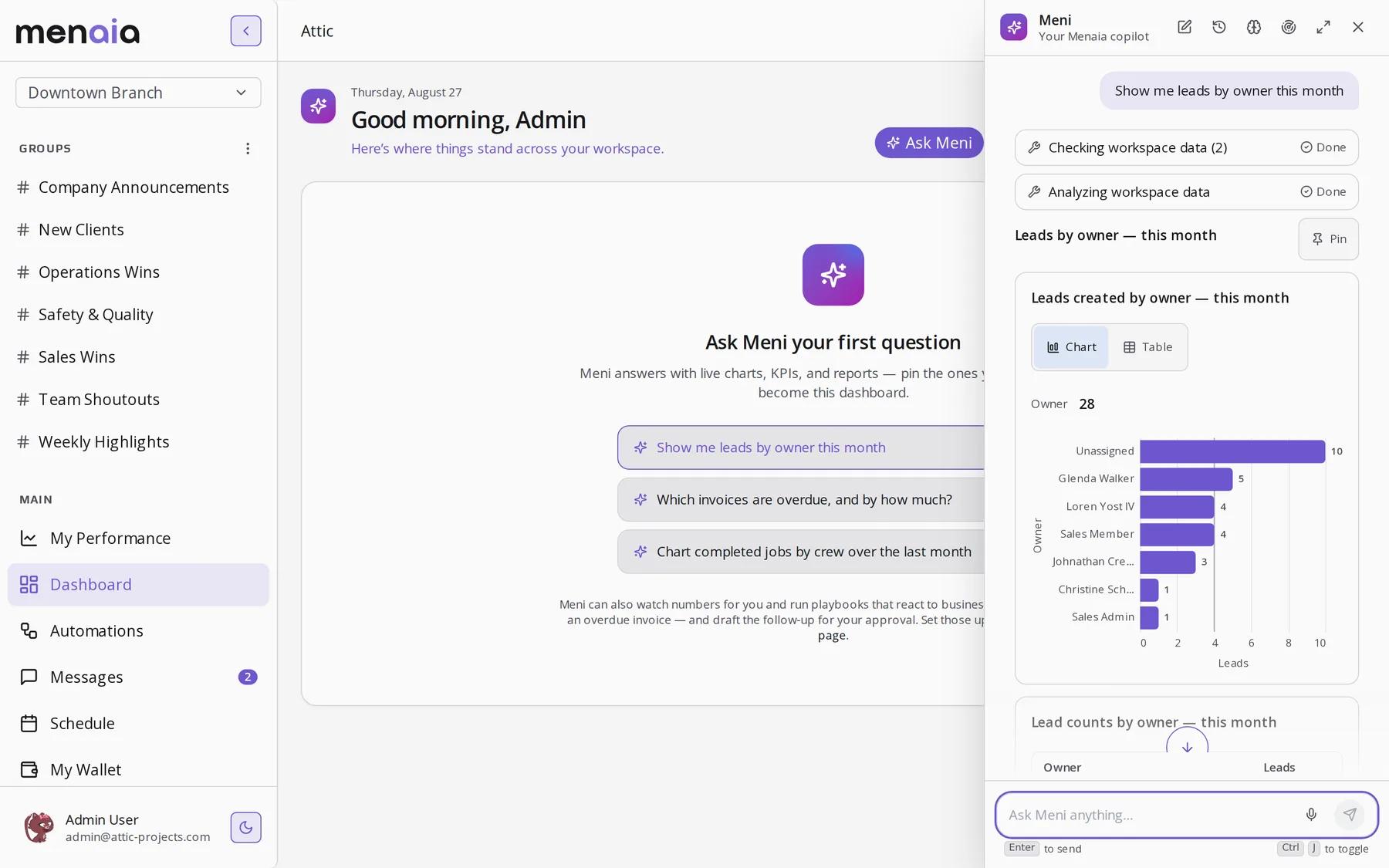The height and width of the screenshot is (868, 1389).
Task: Switch to the Chart view tab
Action: [1071, 347]
